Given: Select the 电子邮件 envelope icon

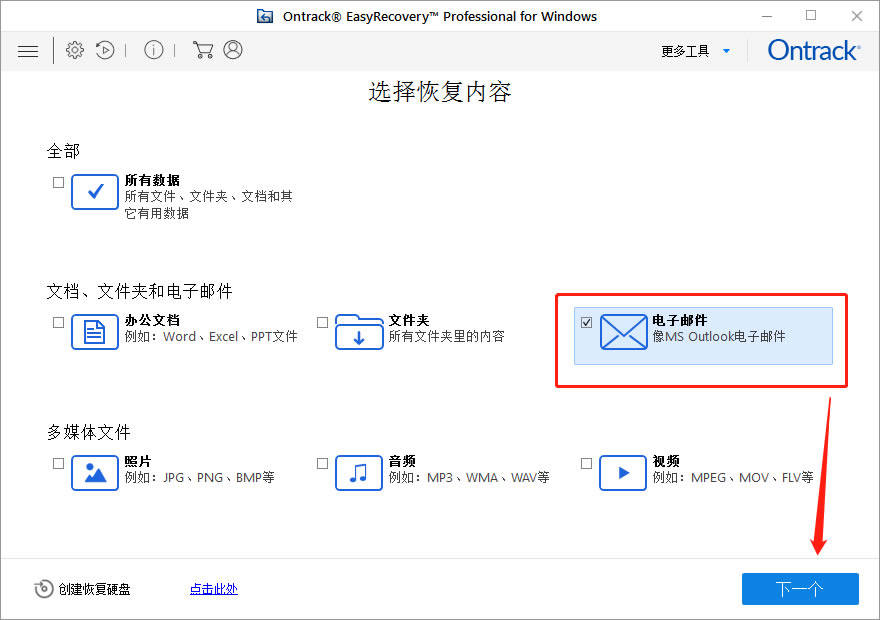Looking at the screenshot, I should pos(623,332).
